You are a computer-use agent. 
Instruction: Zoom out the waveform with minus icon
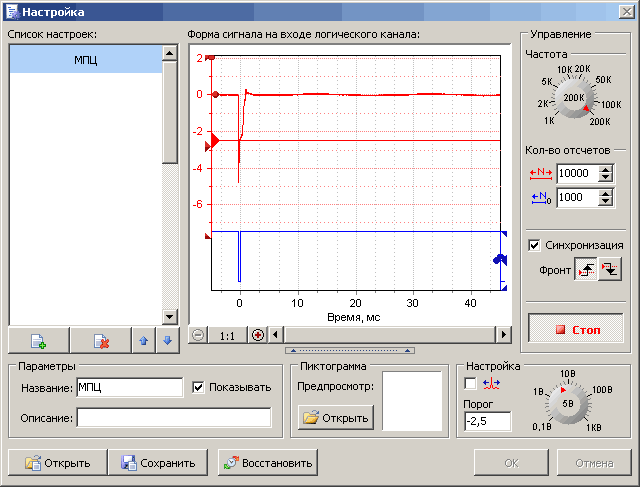pos(197,335)
